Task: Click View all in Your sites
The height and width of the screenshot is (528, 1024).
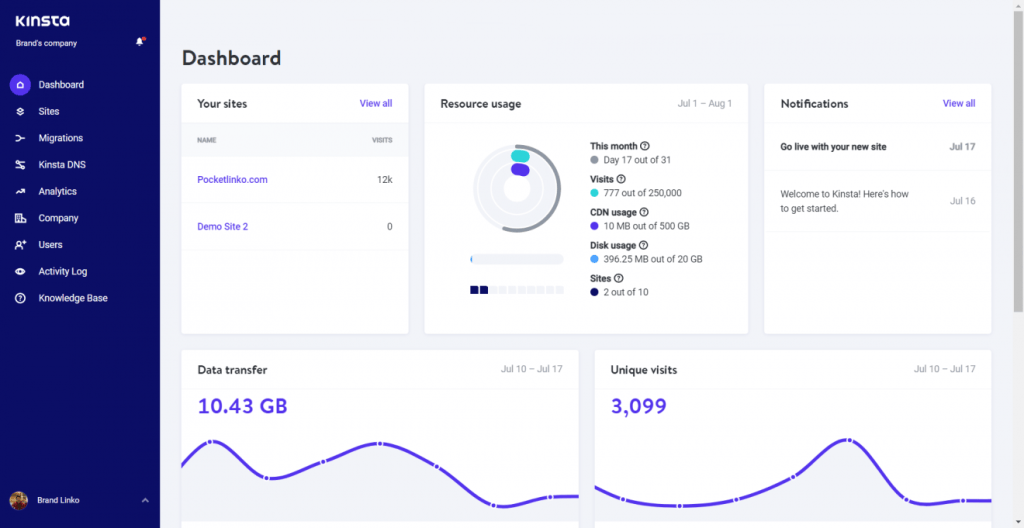Action: click(376, 103)
